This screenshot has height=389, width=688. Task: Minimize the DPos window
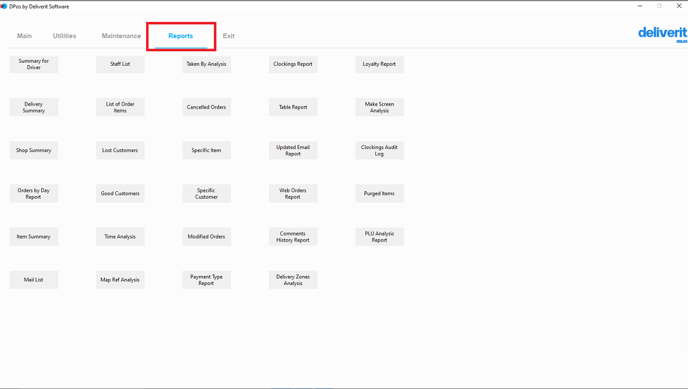click(x=640, y=6)
